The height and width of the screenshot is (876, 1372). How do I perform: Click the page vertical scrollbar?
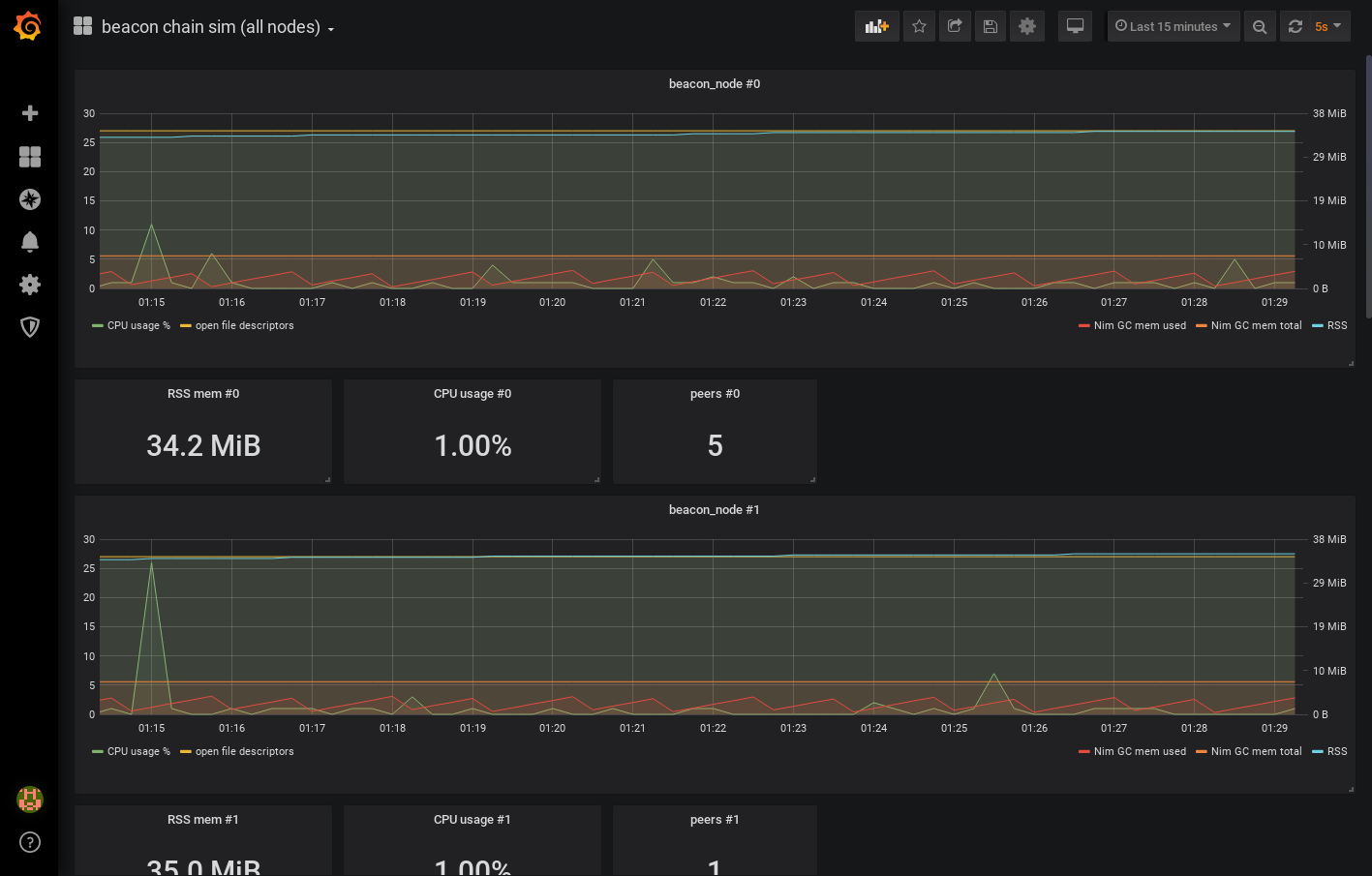pyautogui.click(x=1368, y=186)
